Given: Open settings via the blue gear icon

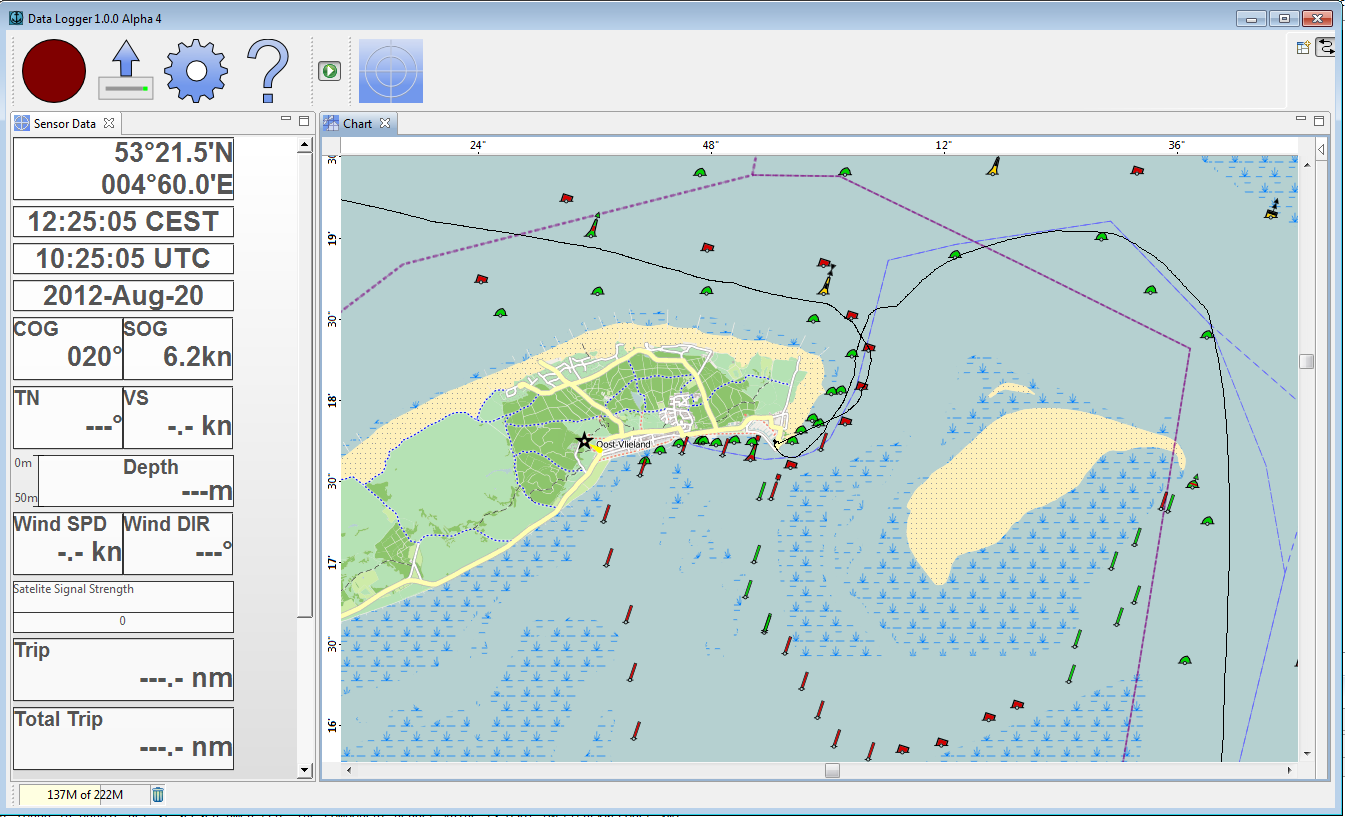Looking at the screenshot, I should (196, 71).
